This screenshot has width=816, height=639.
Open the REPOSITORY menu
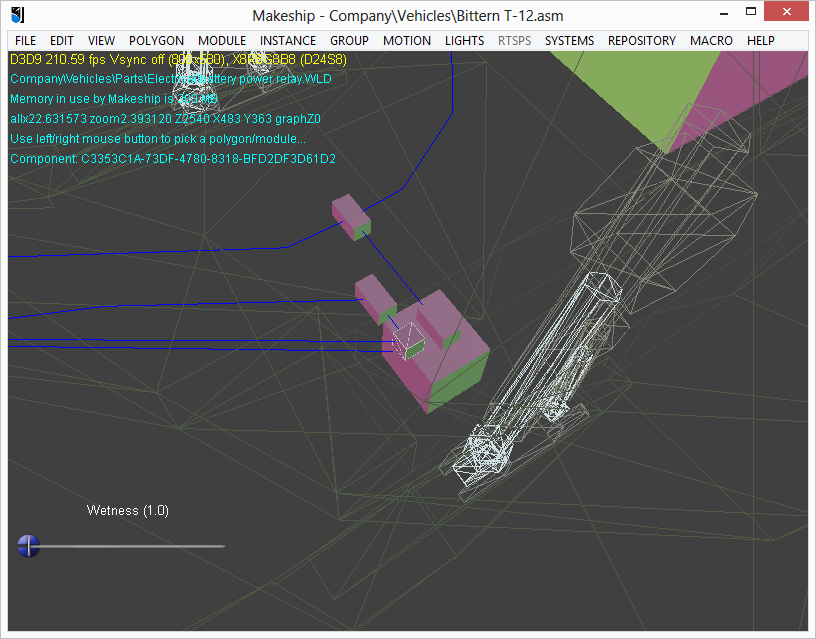pyautogui.click(x=642, y=41)
